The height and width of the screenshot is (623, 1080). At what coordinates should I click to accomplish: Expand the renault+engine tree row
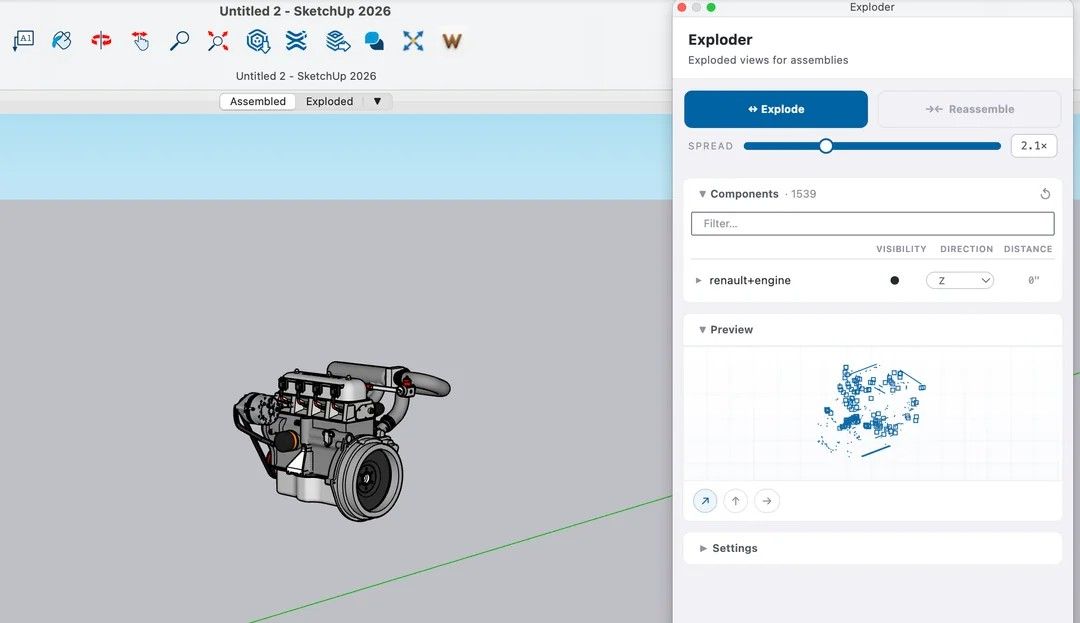698,280
